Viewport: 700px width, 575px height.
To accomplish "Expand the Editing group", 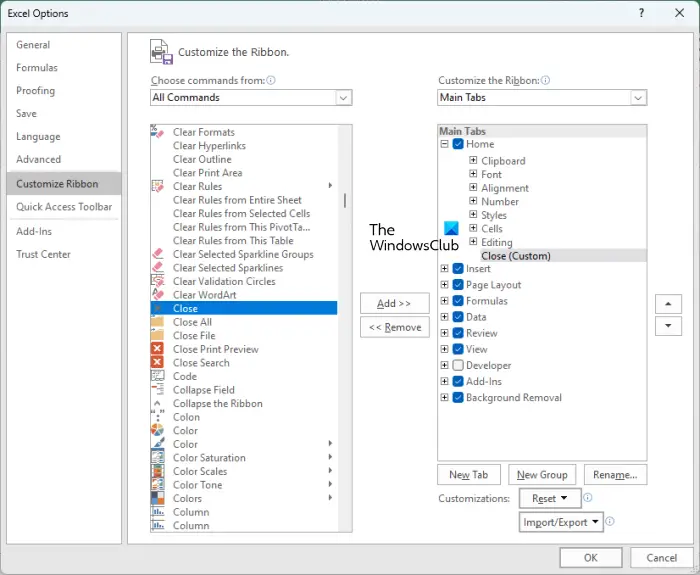I will 473,242.
